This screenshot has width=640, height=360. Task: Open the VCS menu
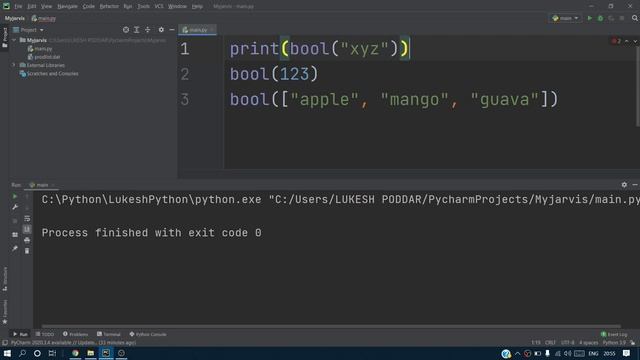point(159,6)
